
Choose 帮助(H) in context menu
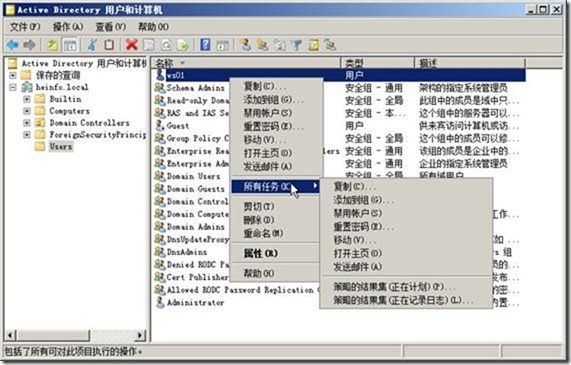click(276, 273)
